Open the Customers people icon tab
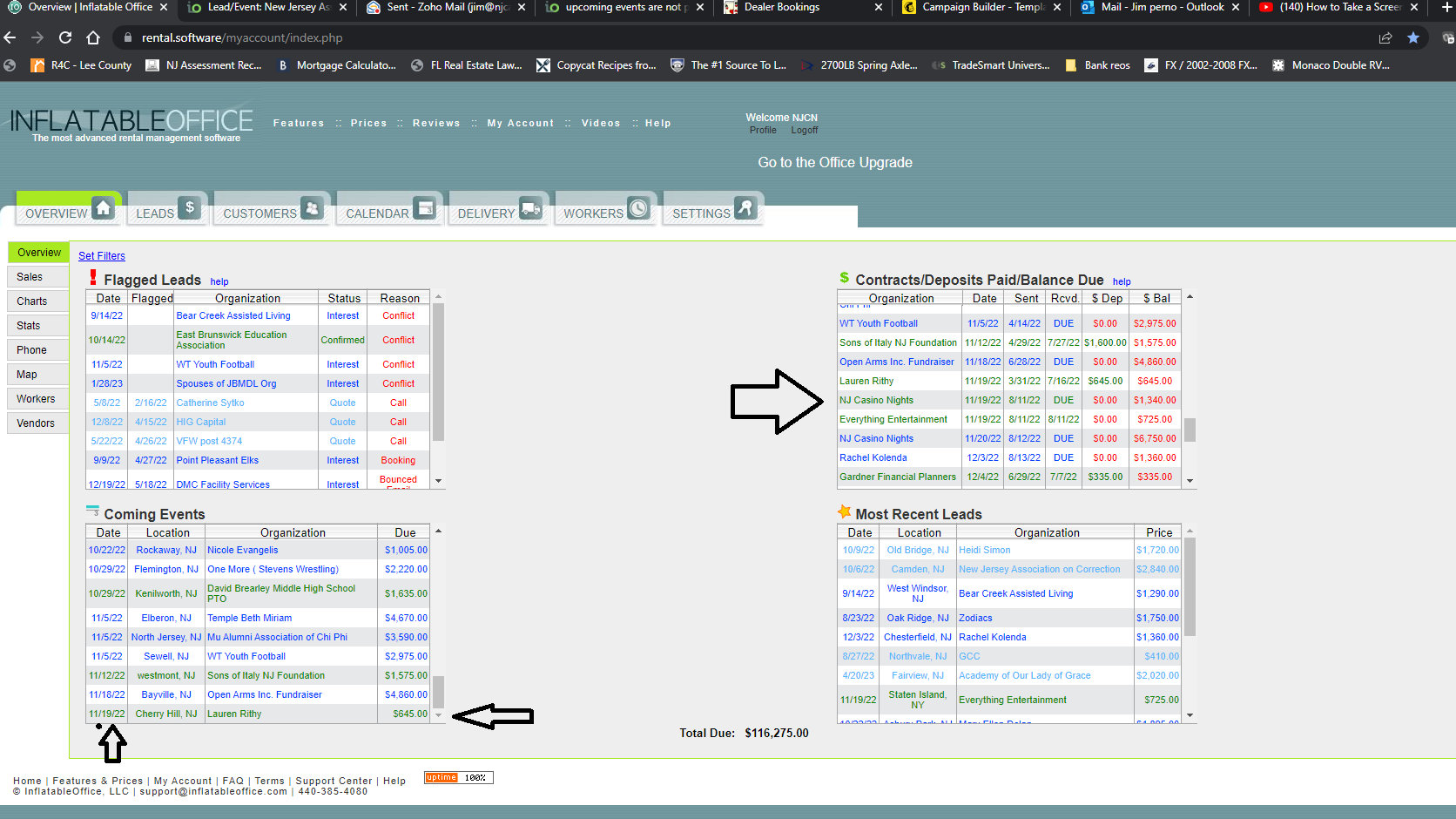Image resolution: width=1456 pixels, height=819 pixels. tap(273, 210)
